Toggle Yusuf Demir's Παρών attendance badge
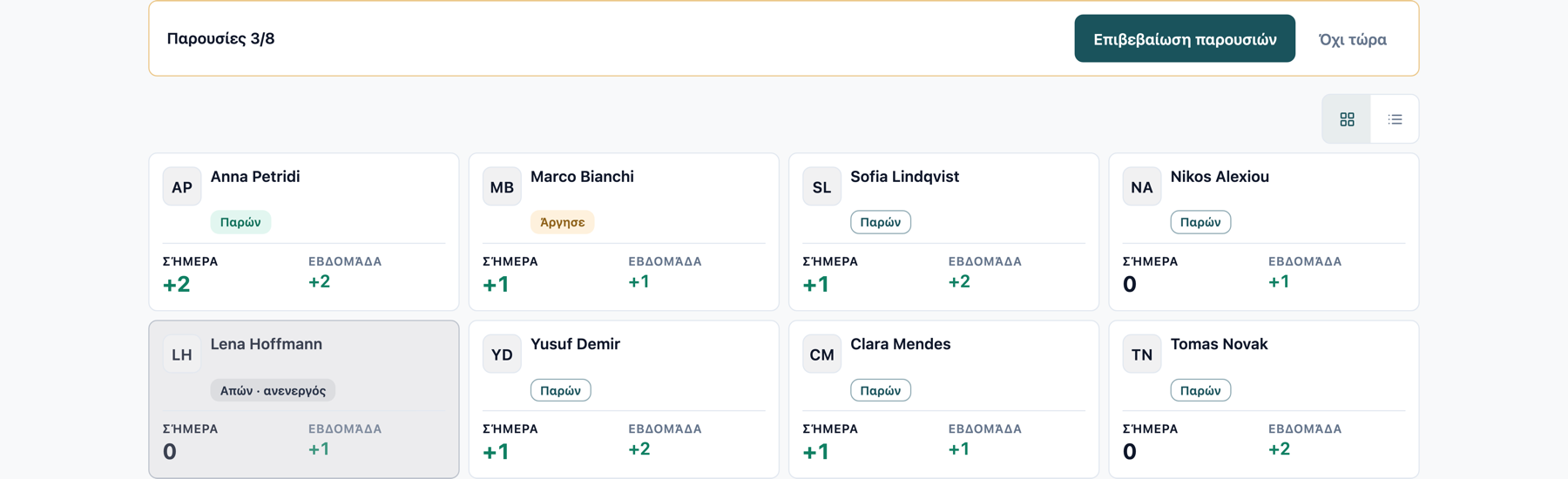The image size is (1568, 479). [x=561, y=390]
